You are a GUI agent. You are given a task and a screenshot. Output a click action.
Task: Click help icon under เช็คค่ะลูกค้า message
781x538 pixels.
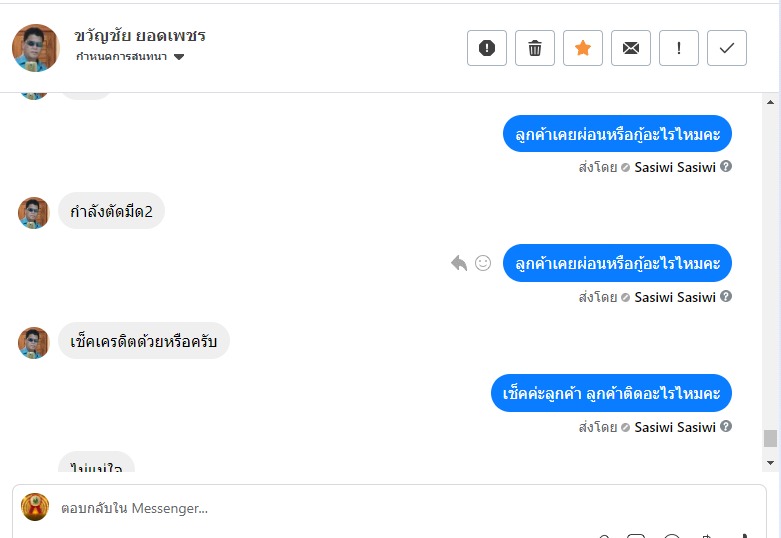click(x=726, y=427)
